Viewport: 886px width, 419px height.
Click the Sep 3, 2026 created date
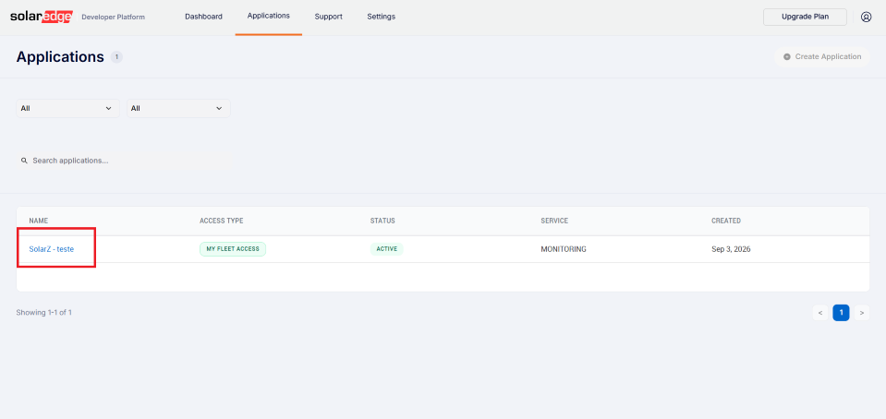[731, 249]
